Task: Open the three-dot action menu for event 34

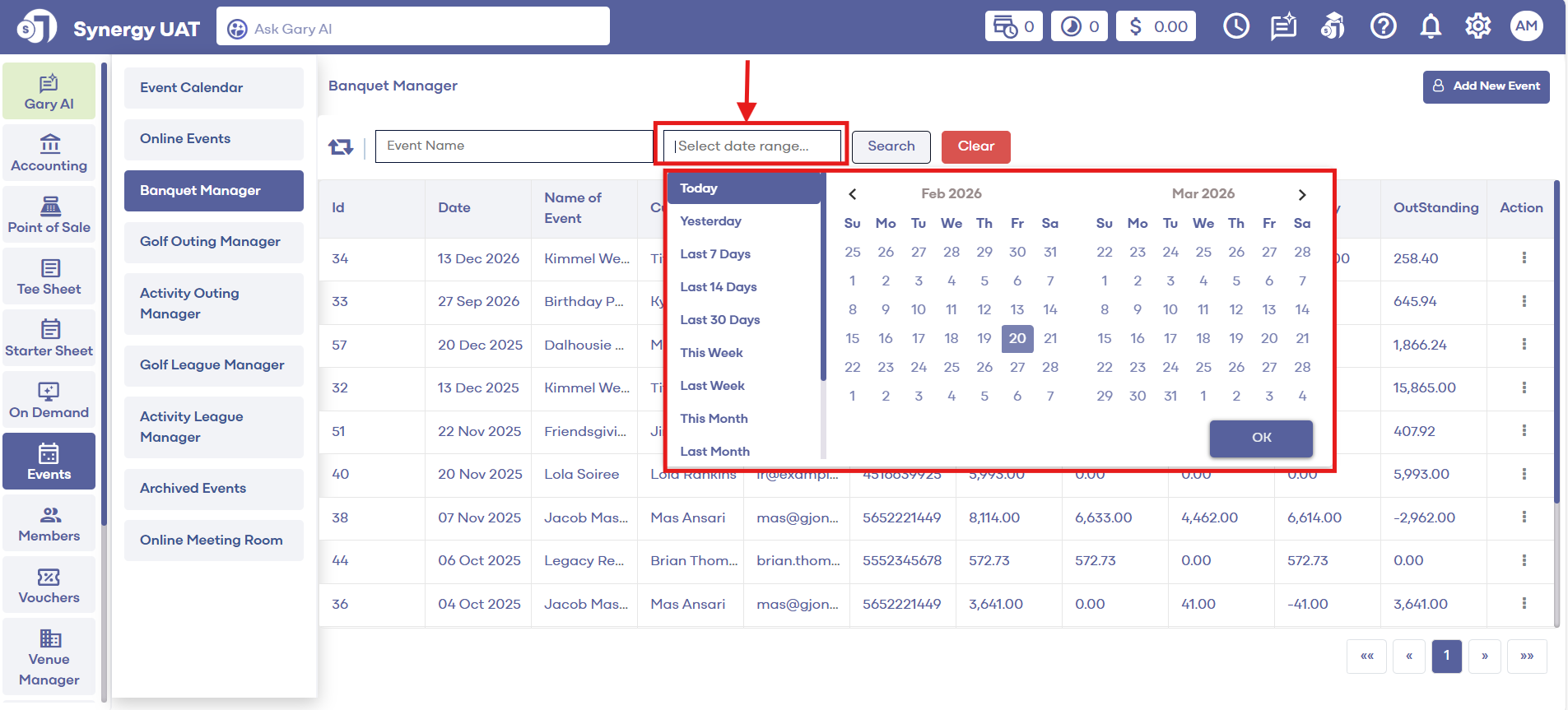Action: pos(1524,258)
